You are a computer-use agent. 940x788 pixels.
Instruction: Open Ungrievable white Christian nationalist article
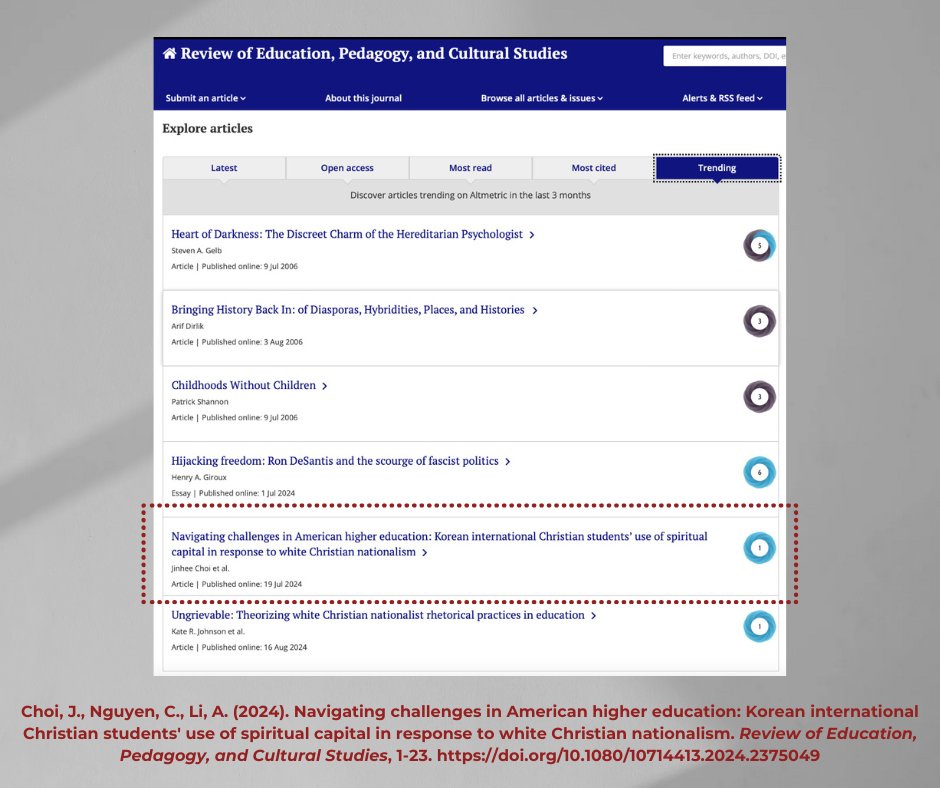(x=384, y=615)
